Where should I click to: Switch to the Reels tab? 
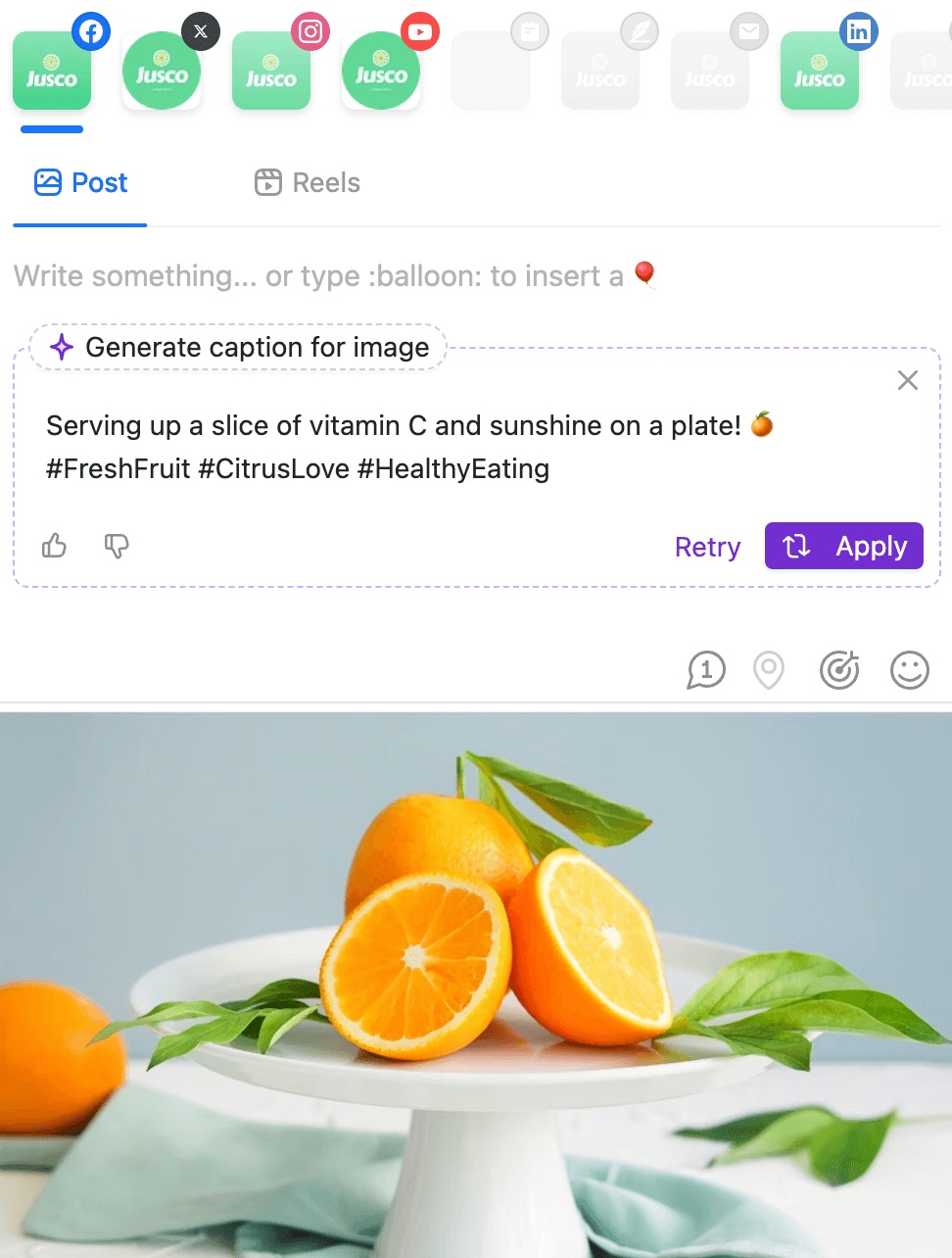(x=308, y=183)
